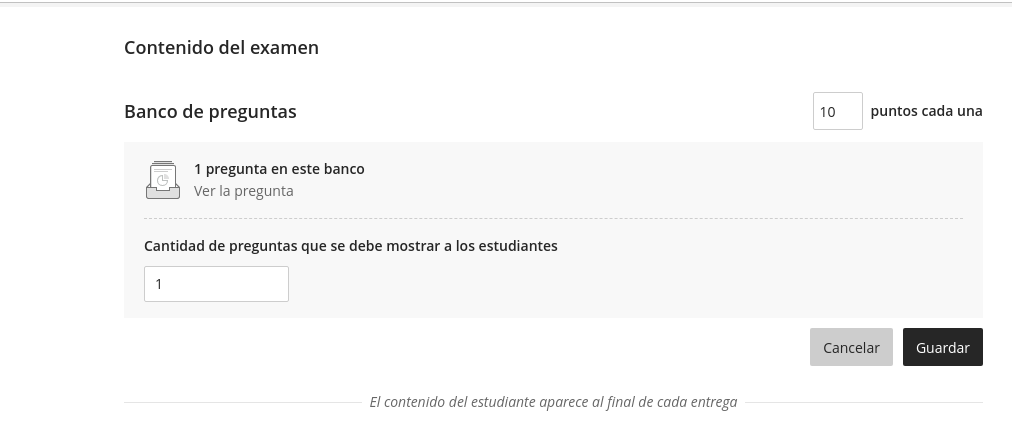Click the Cantidad de preguntas label
This screenshot has height=447, width=1012.
pos(350,246)
